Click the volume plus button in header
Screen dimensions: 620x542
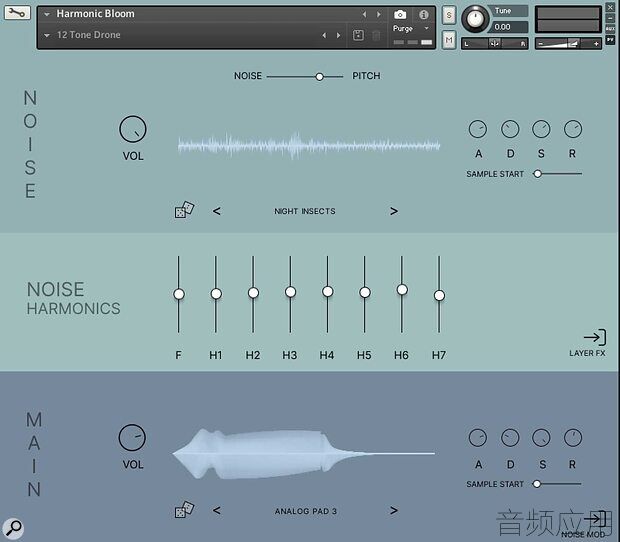(596, 44)
